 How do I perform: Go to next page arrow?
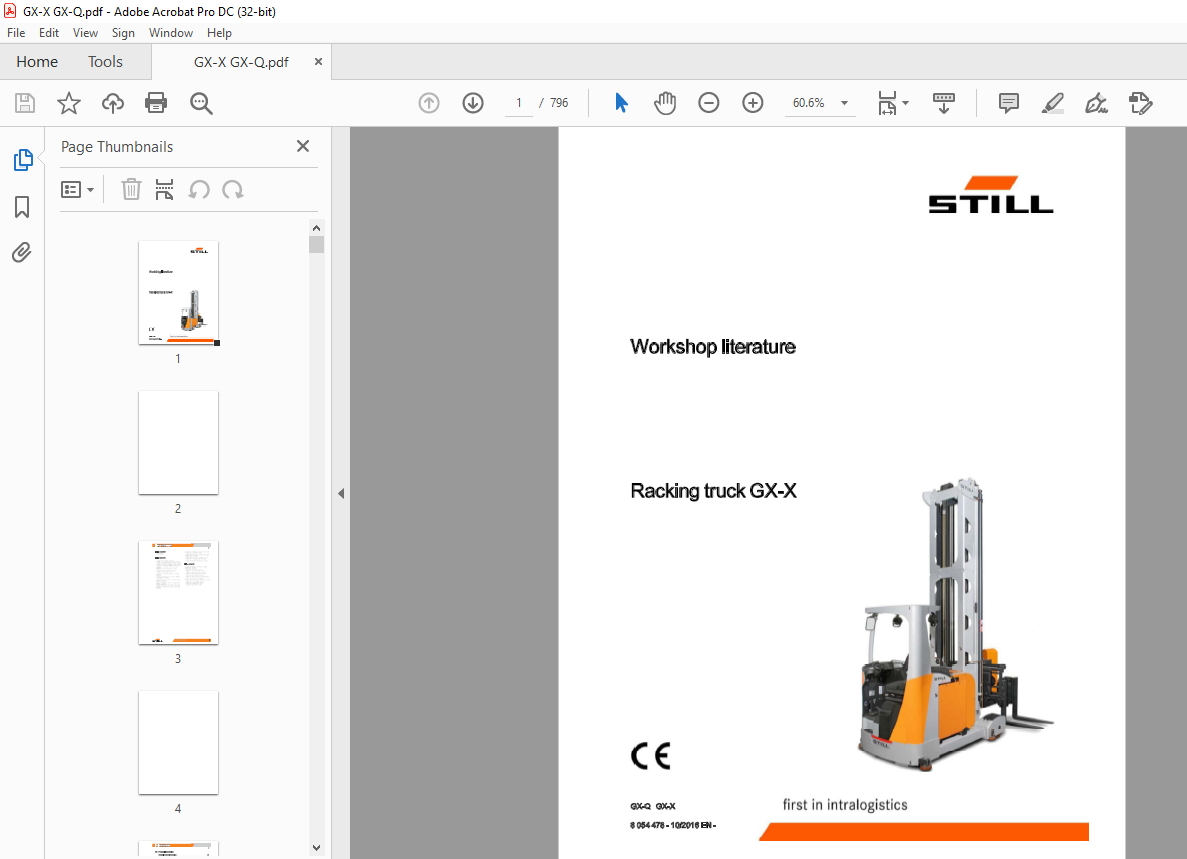point(473,103)
